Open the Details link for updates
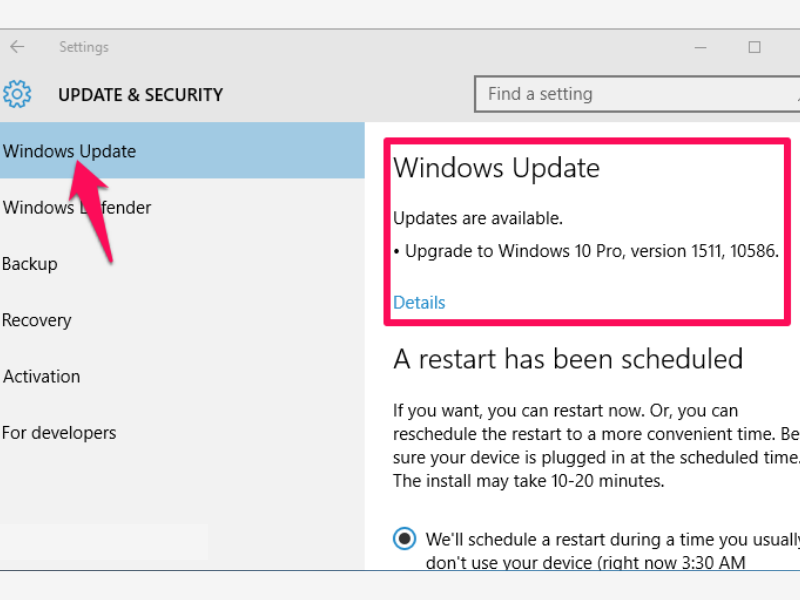The width and height of the screenshot is (800, 600). (x=419, y=302)
